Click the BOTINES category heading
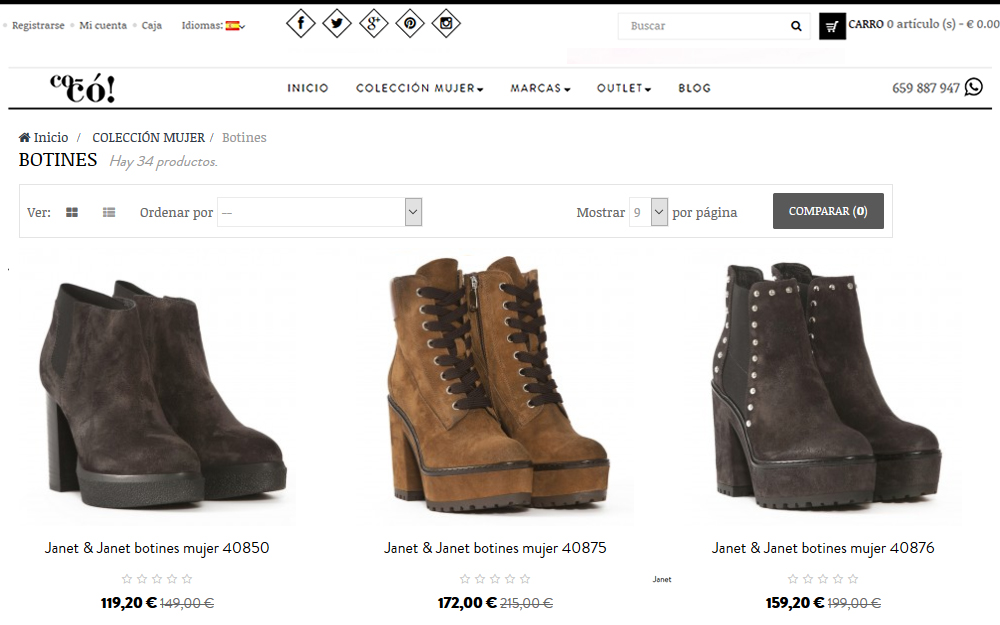 point(58,159)
